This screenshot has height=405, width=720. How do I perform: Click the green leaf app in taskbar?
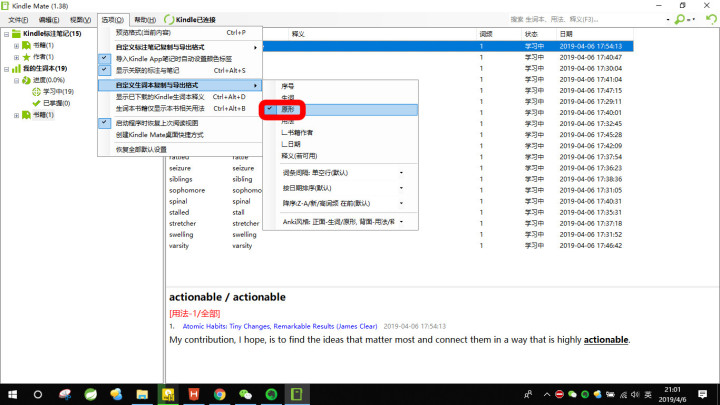90,394
